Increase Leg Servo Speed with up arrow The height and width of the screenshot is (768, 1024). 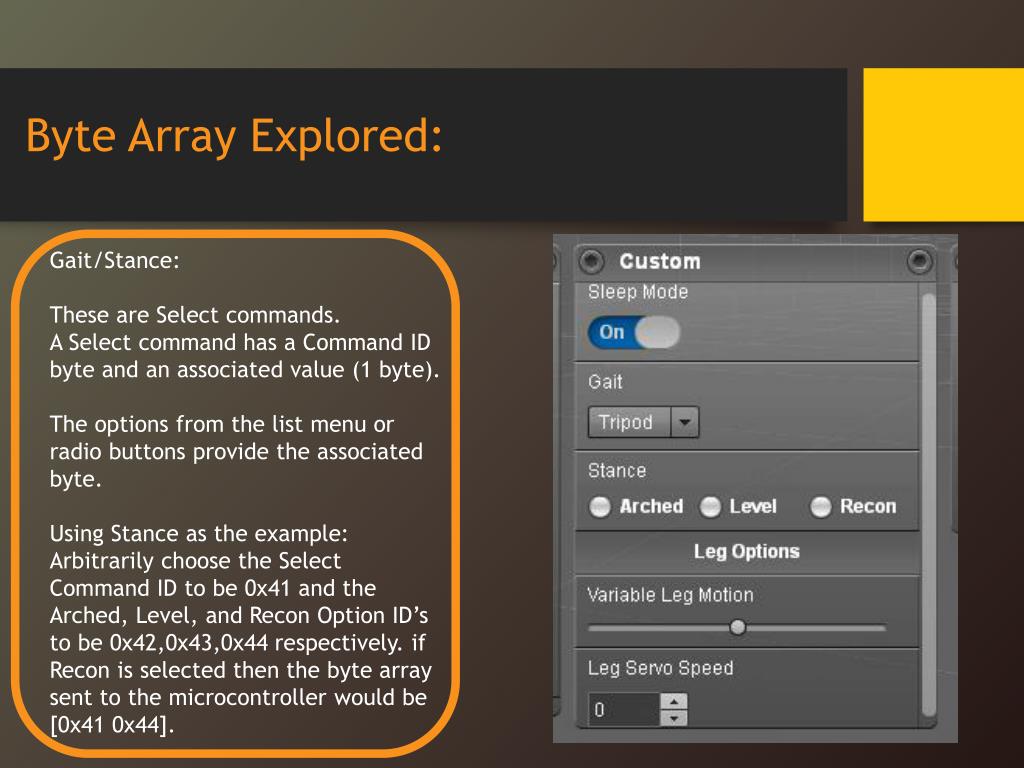(x=674, y=701)
